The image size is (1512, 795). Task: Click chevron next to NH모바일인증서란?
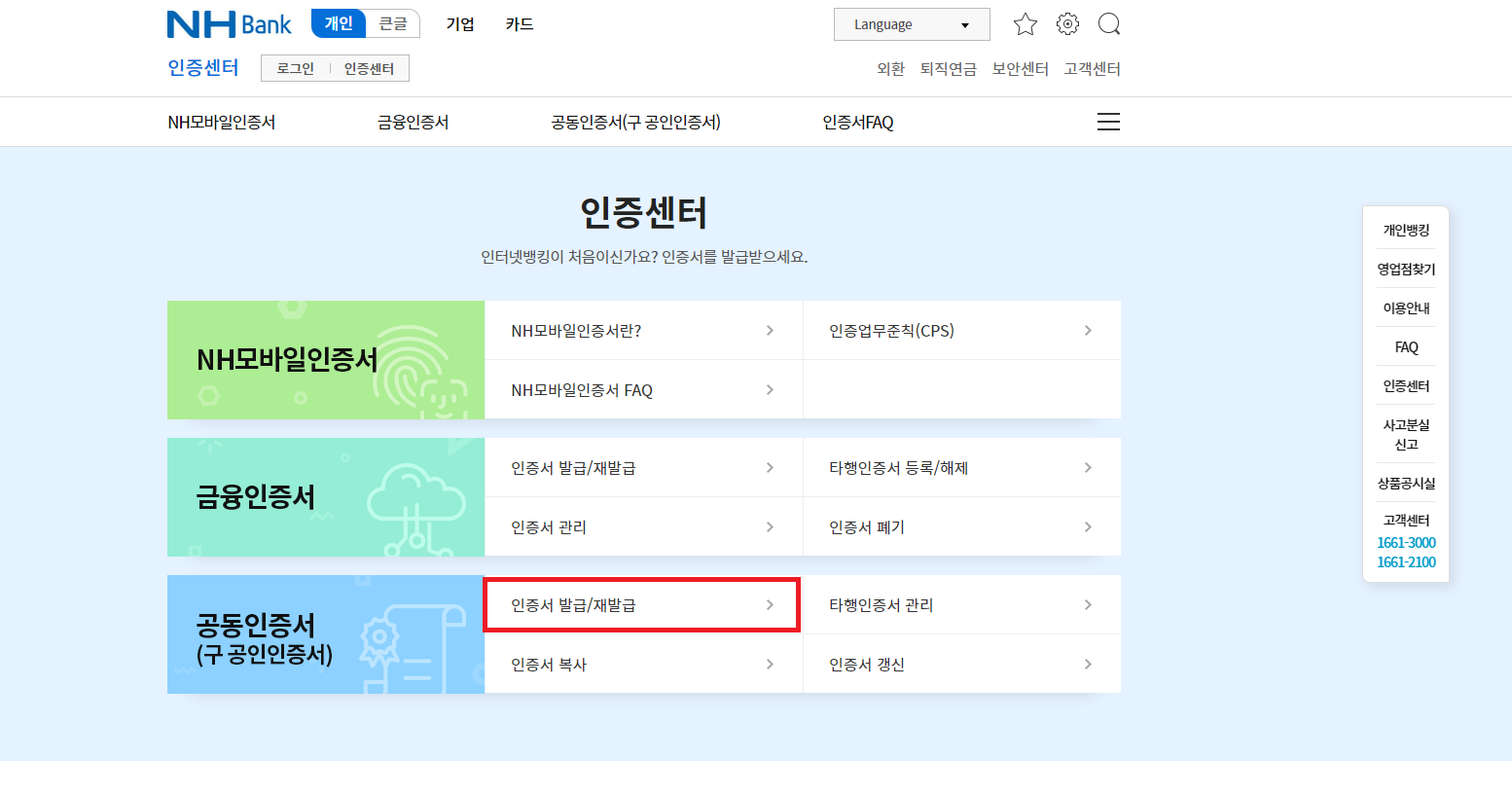pos(770,331)
